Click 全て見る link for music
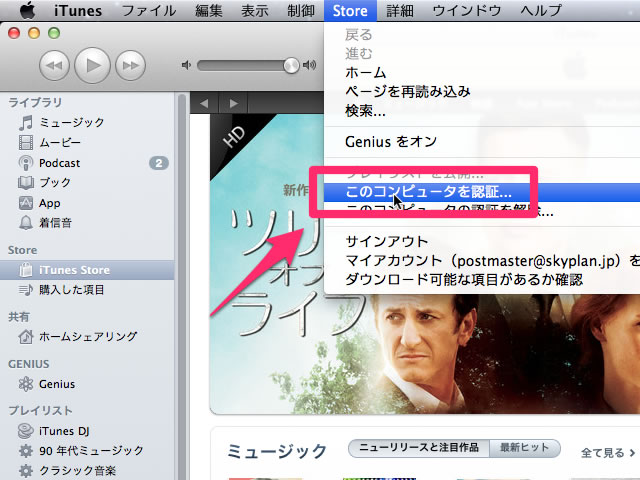The image size is (640, 480). click(x=607, y=453)
